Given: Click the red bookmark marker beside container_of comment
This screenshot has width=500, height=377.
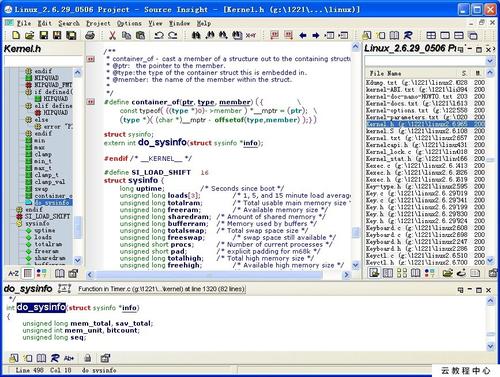Looking at the screenshot, I should point(91,59).
